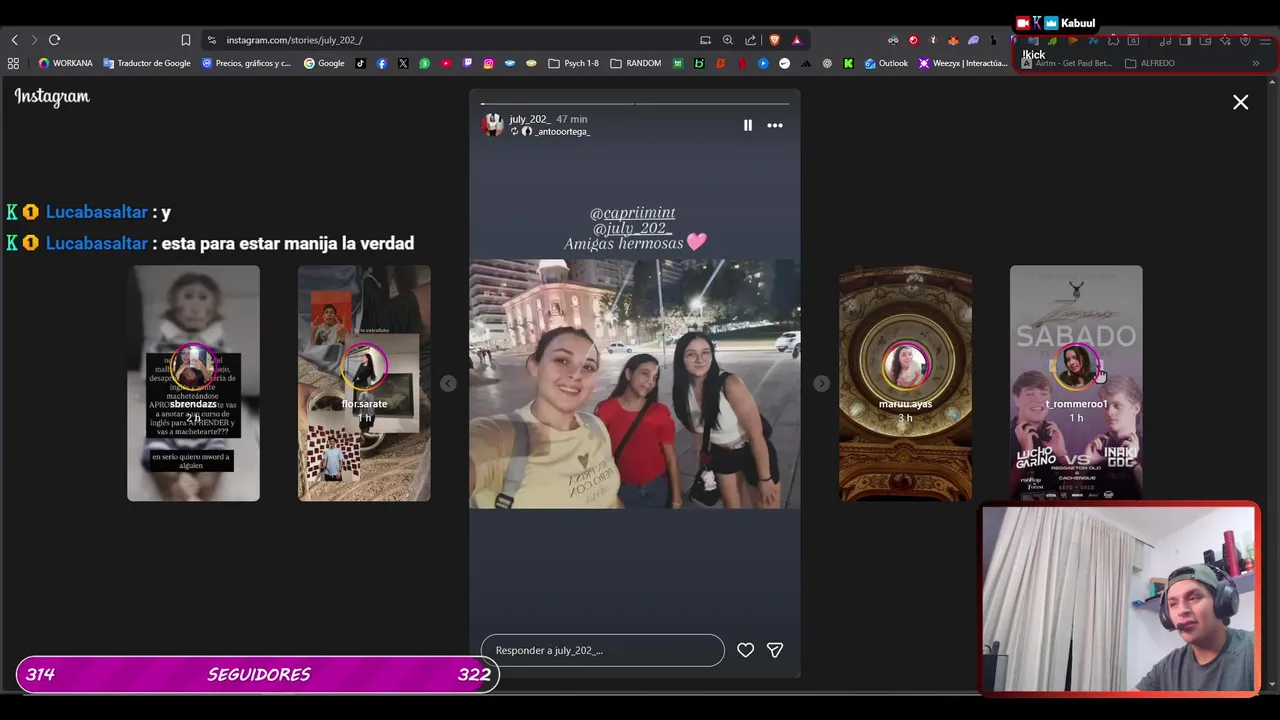Click the reply to july_202_ field
The image size is (1280, 720).
coord(602,650)
